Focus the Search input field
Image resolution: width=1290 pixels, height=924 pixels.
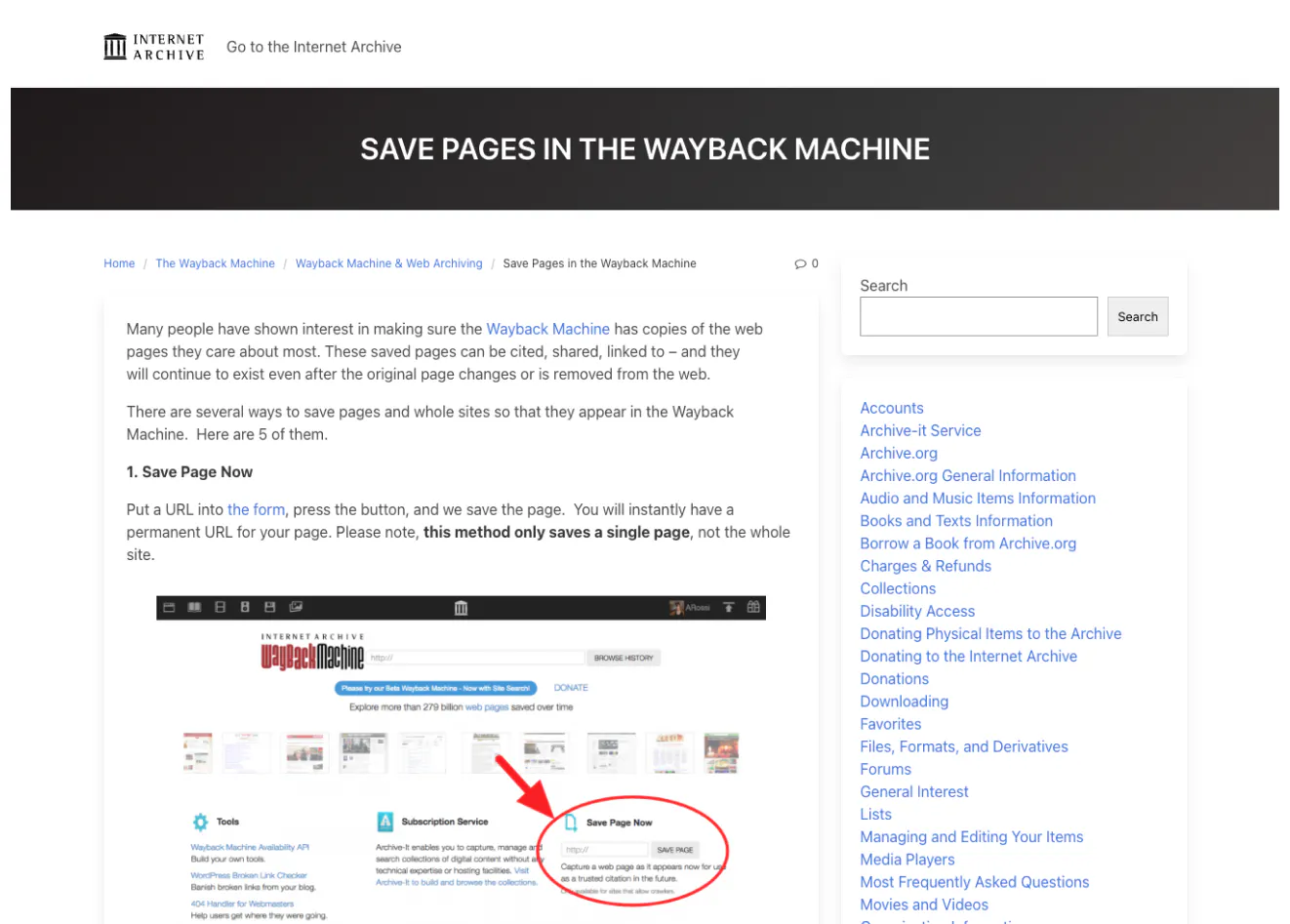[x=979, y=316]
